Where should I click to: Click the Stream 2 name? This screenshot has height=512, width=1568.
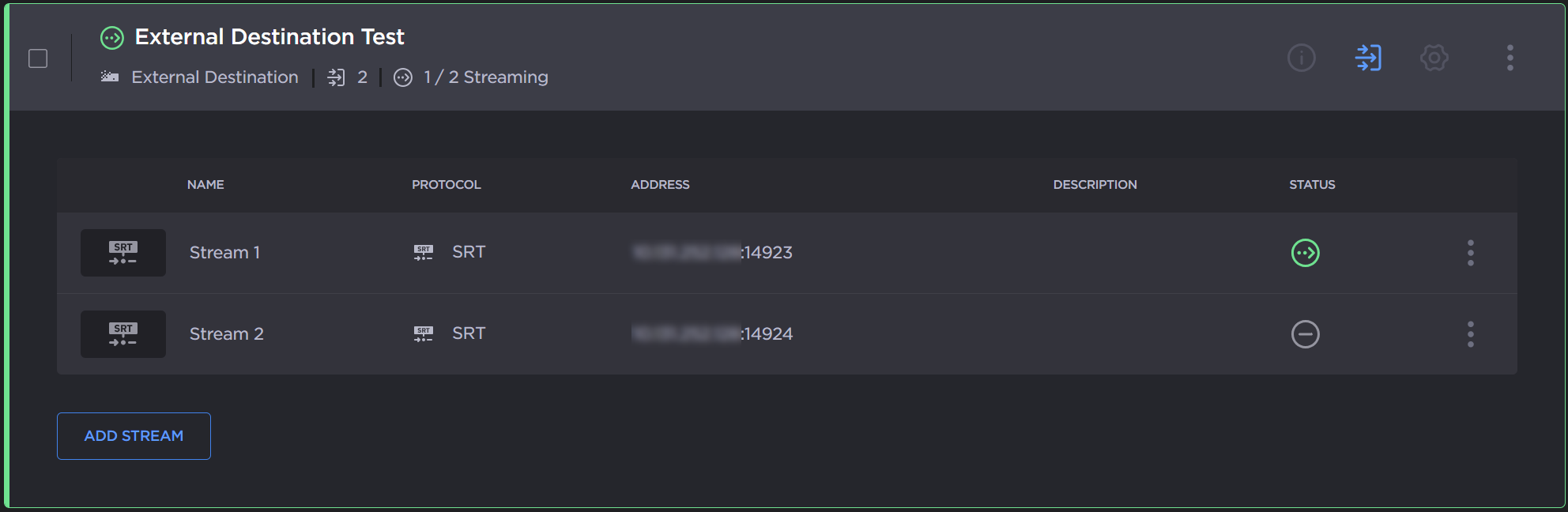[226, 334]
